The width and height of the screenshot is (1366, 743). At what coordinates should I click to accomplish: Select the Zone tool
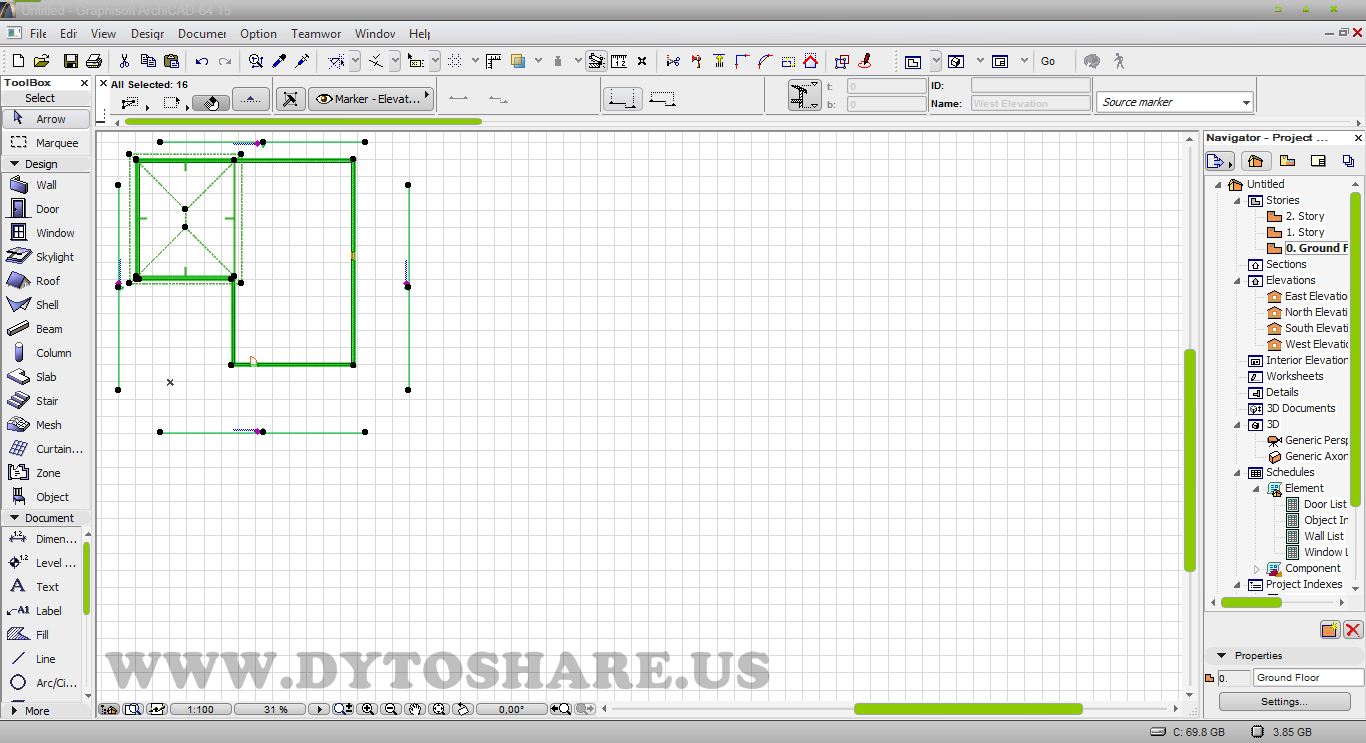click(x=46, y=473)
